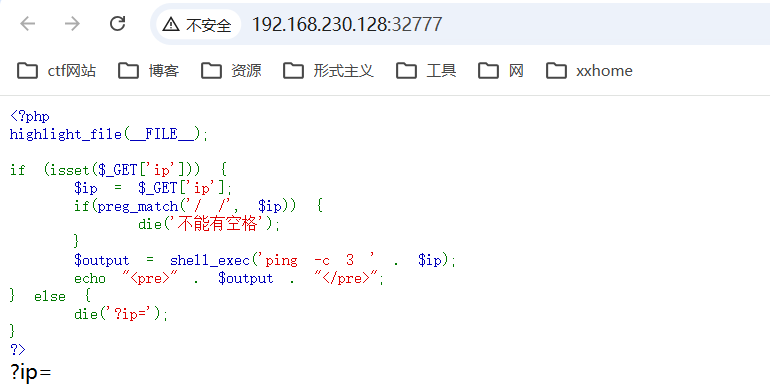Click the else branch line
The height and width of the screenshot is (390, 770).
tap(50, 296)
